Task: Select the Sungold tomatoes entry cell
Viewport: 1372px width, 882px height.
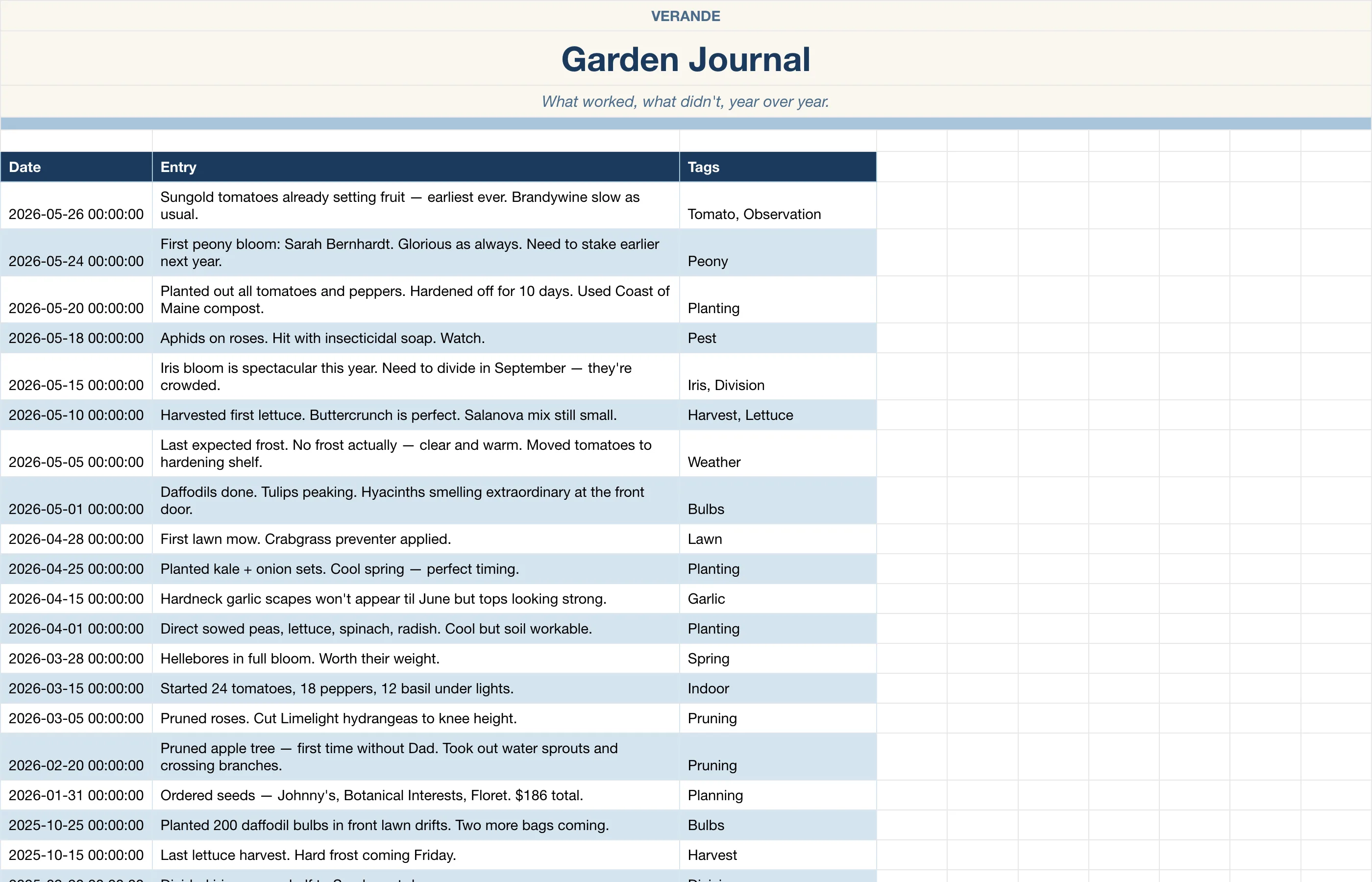Action: pos(416,206)
